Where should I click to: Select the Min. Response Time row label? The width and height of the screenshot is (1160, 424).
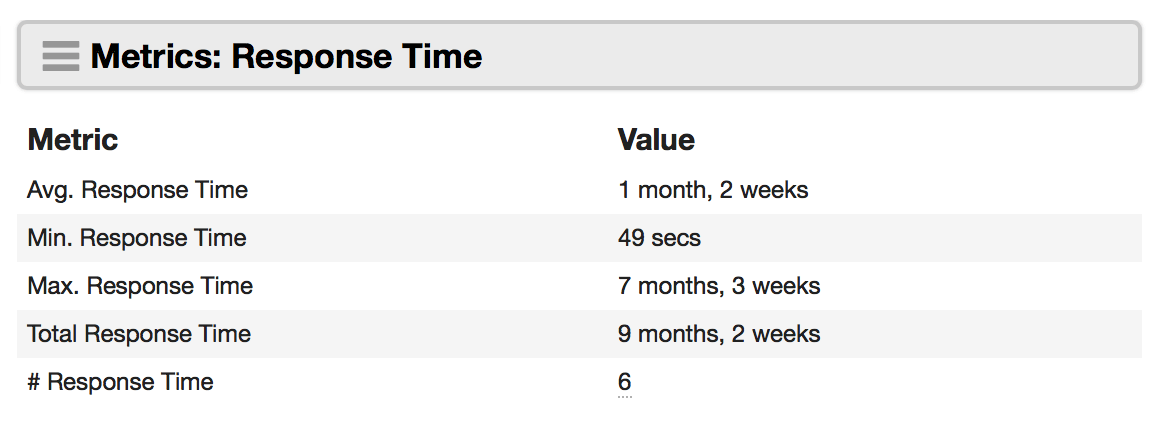137,238
